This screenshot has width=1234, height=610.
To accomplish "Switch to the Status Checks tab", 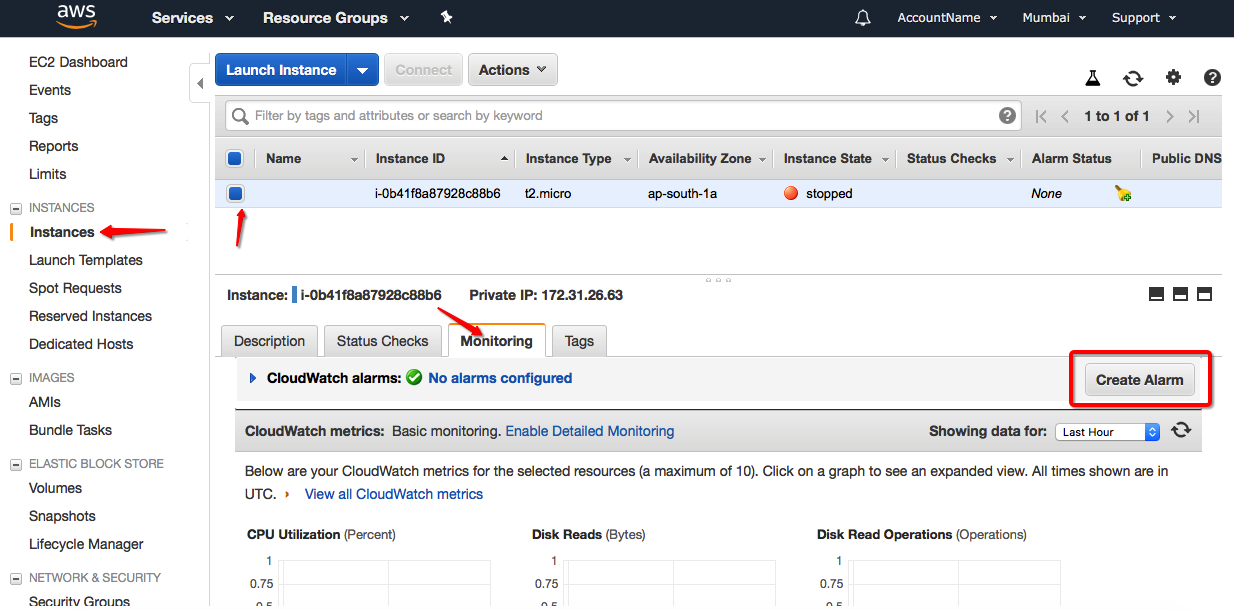I will tap(382, 341).
